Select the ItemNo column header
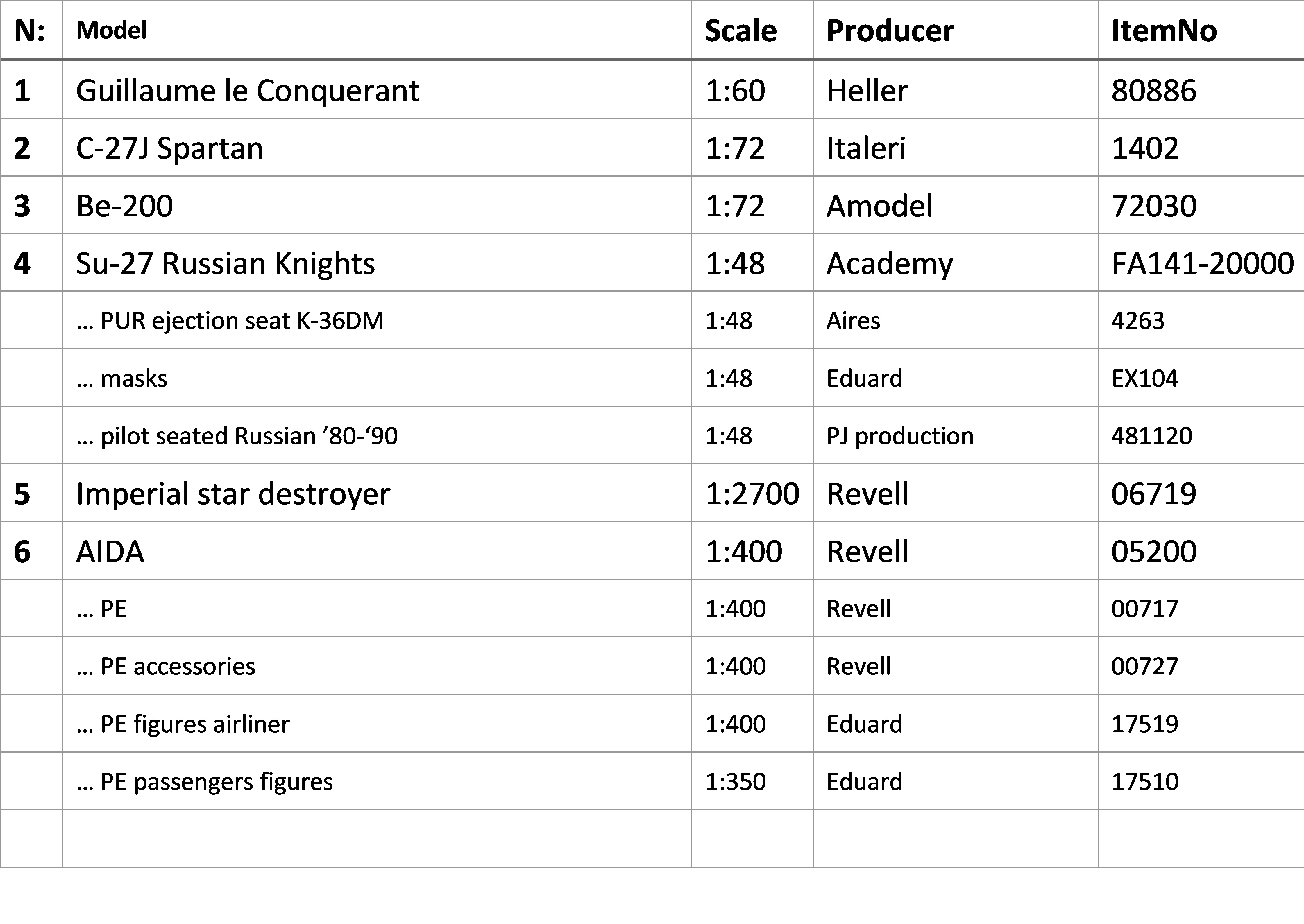Image resolution: width=1304 pixels, height=924 pixels. (1163, 30)
